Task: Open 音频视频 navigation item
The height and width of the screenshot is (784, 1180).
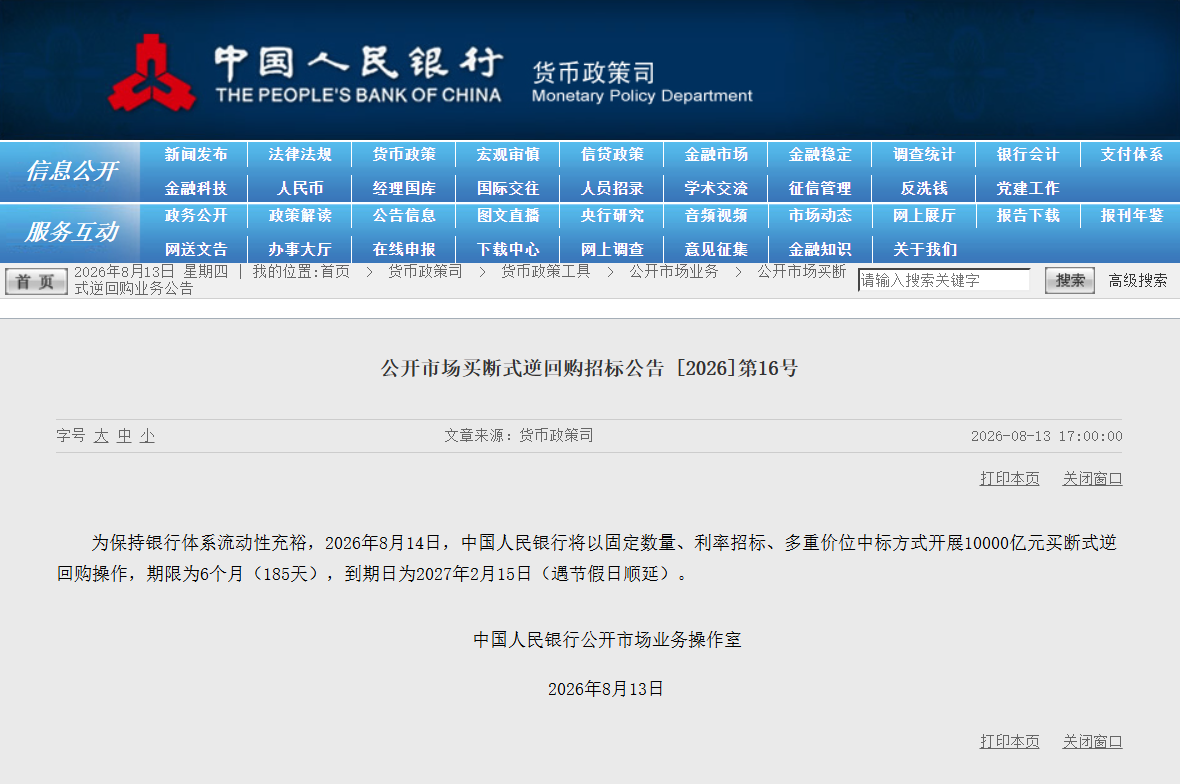Action: [716, 215]
